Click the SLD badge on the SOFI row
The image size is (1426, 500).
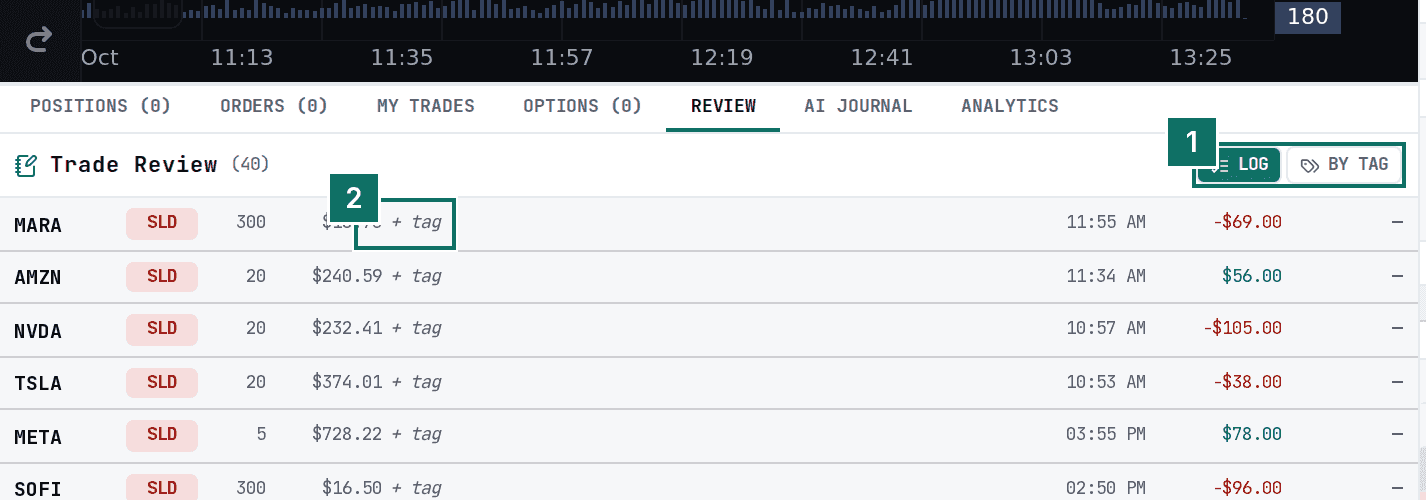click(162, 488)
